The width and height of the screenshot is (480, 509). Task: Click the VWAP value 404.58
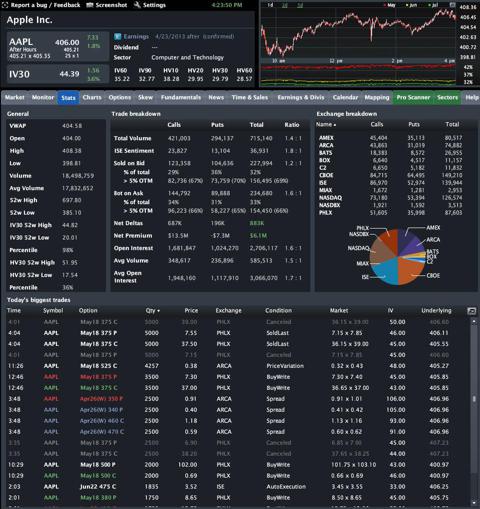(x=72, y=126)
